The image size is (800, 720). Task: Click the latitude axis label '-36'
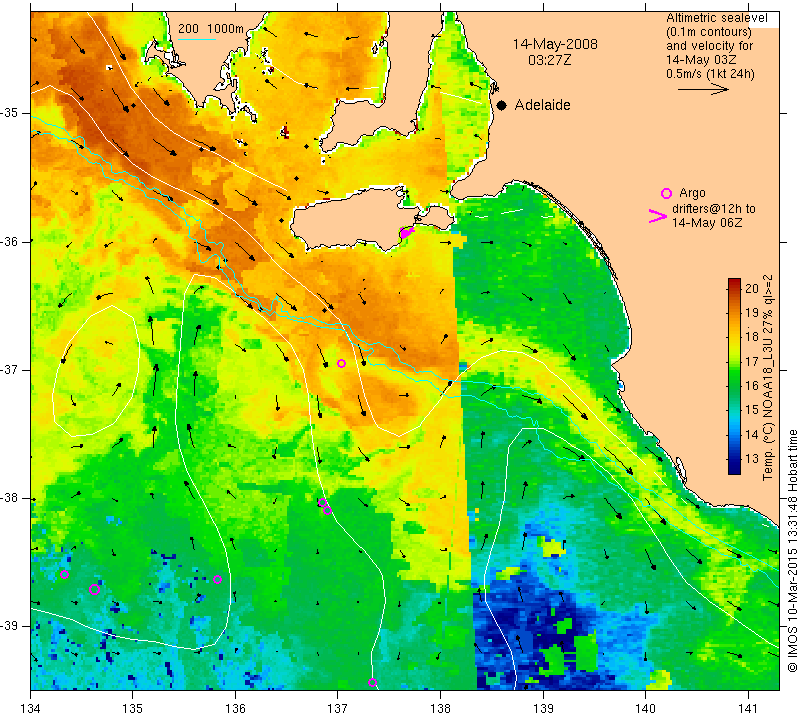tap(9, 241)
